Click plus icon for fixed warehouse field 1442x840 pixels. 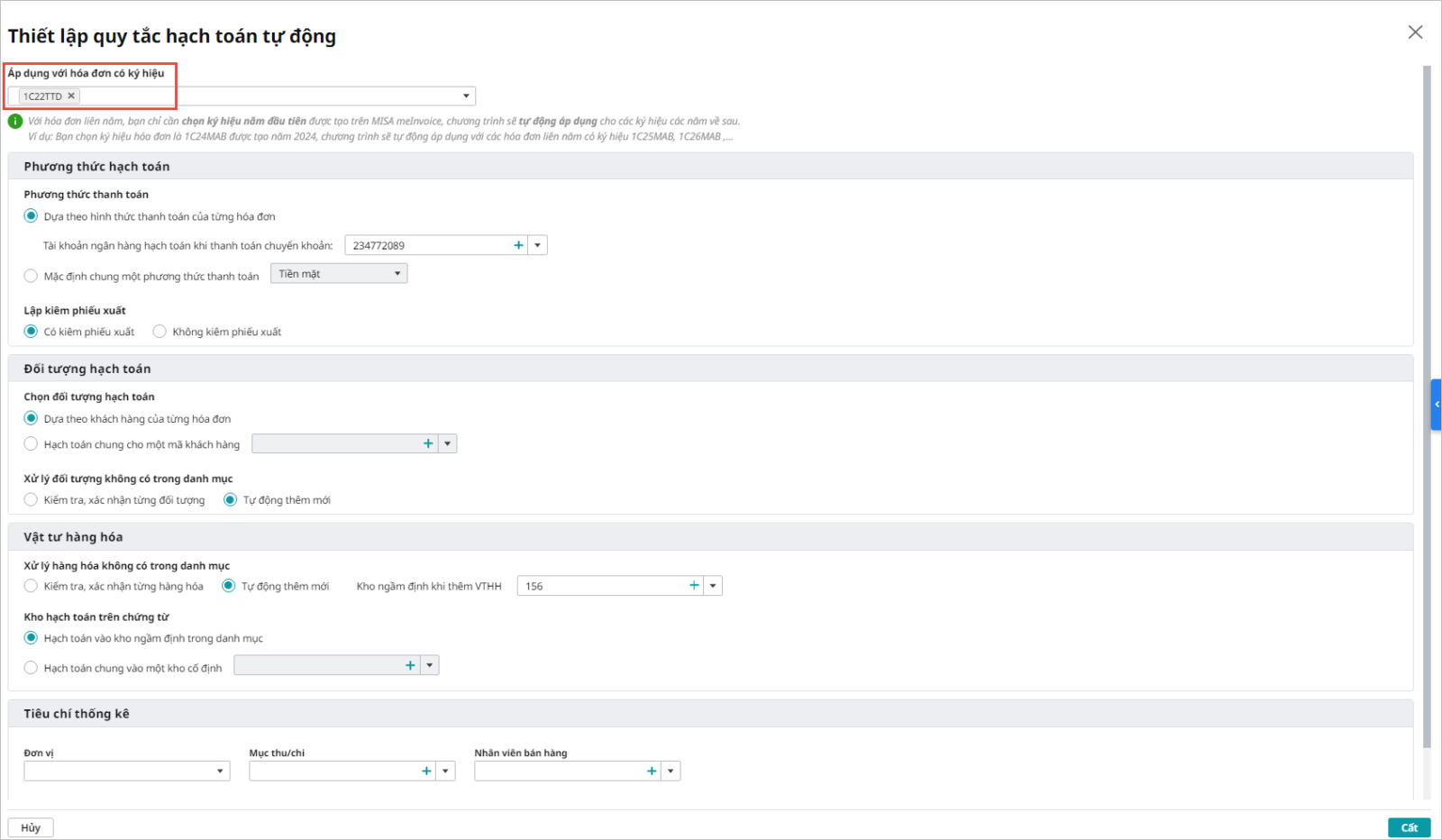(410, 665)
